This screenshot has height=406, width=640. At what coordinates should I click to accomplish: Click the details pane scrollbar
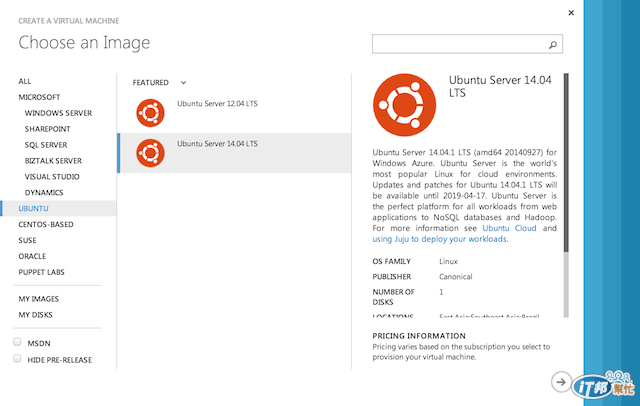coord(566,162)
